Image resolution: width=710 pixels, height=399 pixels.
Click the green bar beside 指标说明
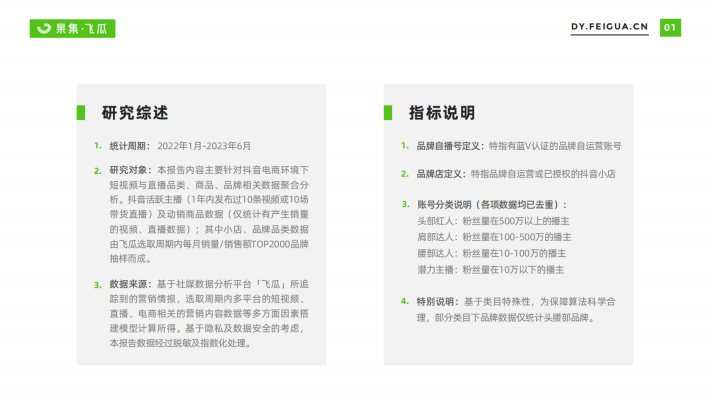click(x=388, y=113)
